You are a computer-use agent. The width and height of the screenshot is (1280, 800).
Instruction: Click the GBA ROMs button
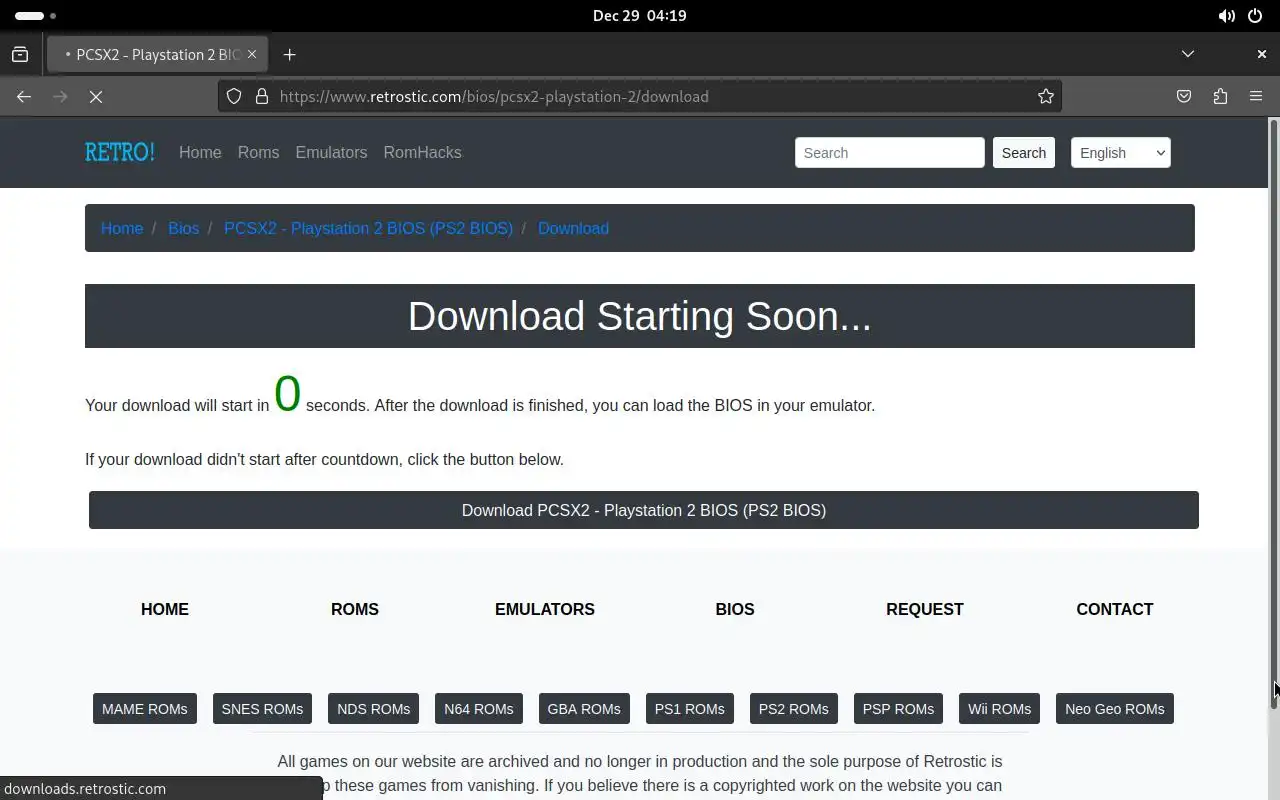(584, 709)
